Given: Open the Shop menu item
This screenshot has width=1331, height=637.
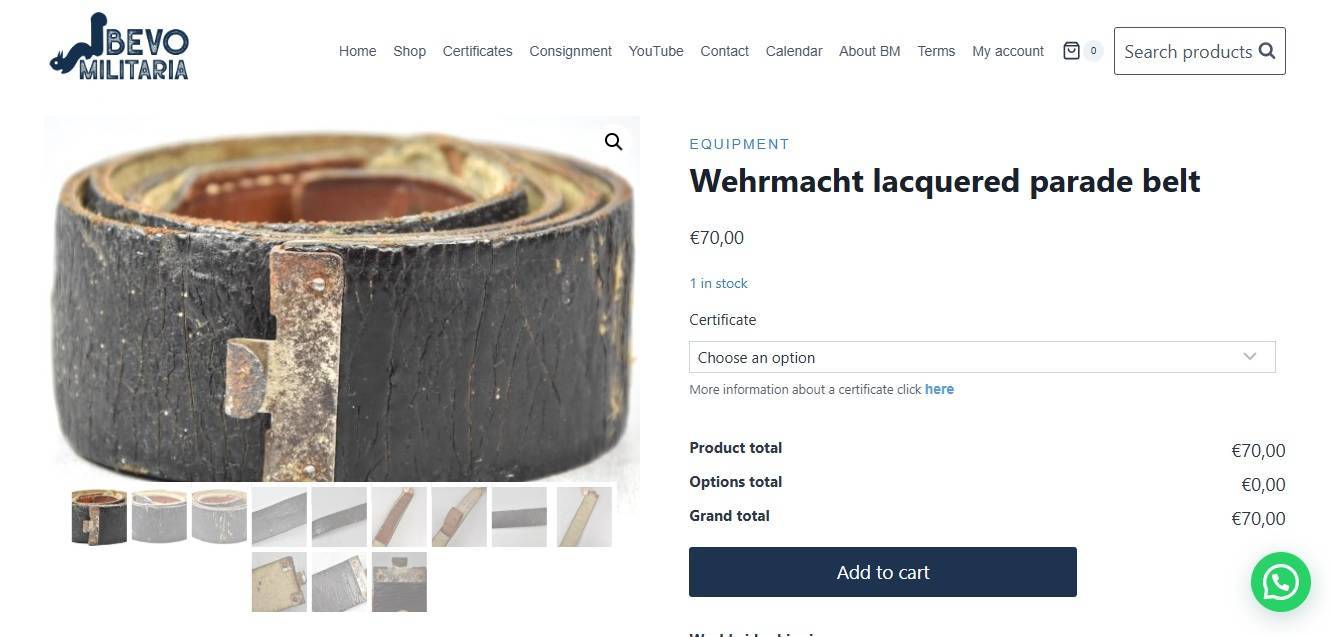Looking at the screenshot, I should [409, 51].
